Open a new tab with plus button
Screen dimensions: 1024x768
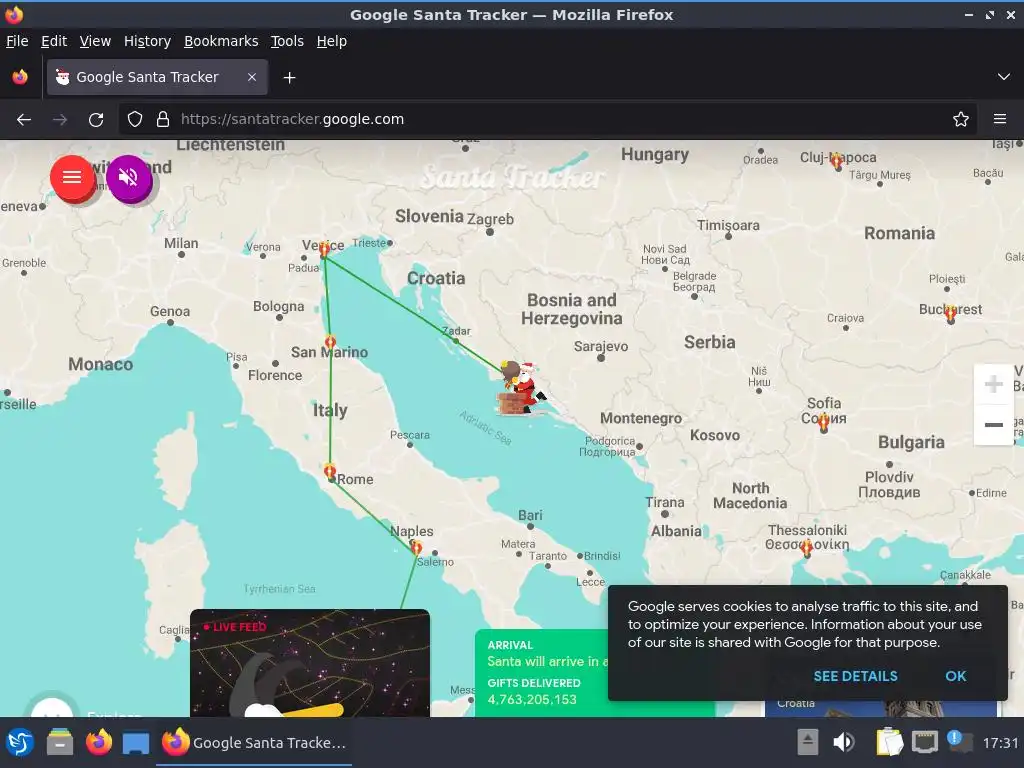289,78
